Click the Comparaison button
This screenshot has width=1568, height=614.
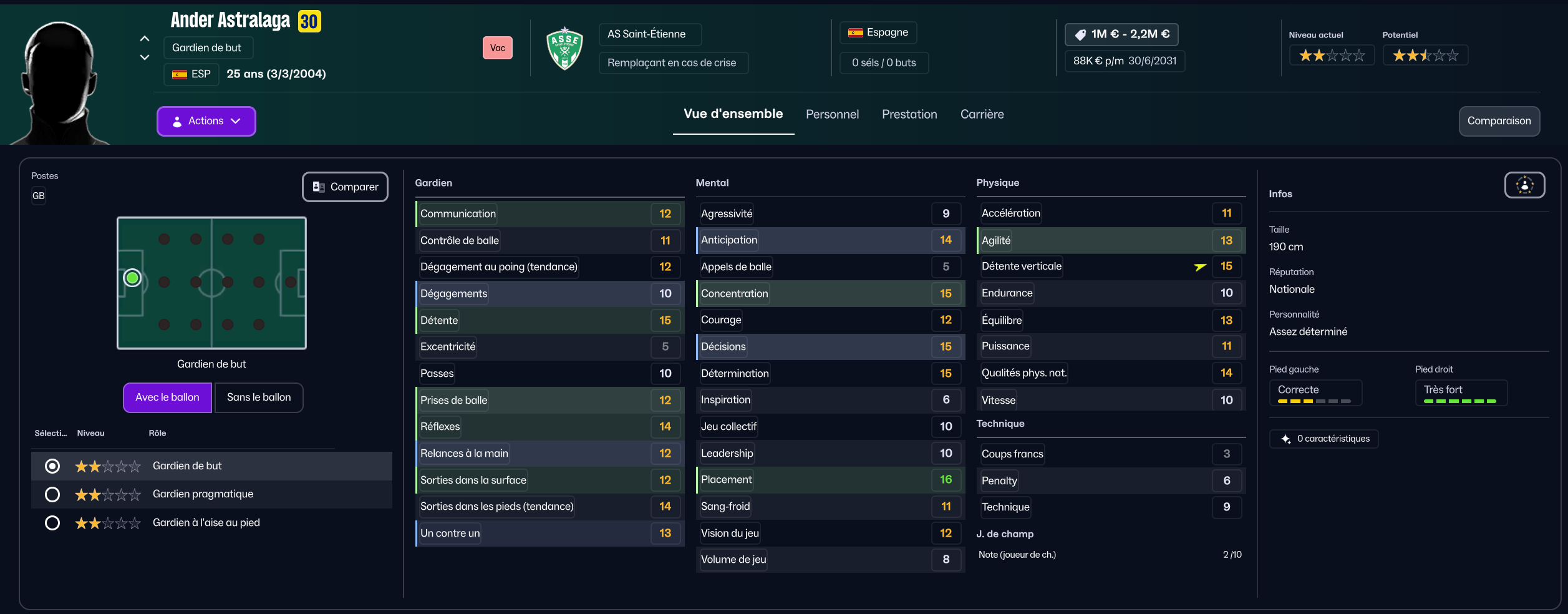[1499, 121]
